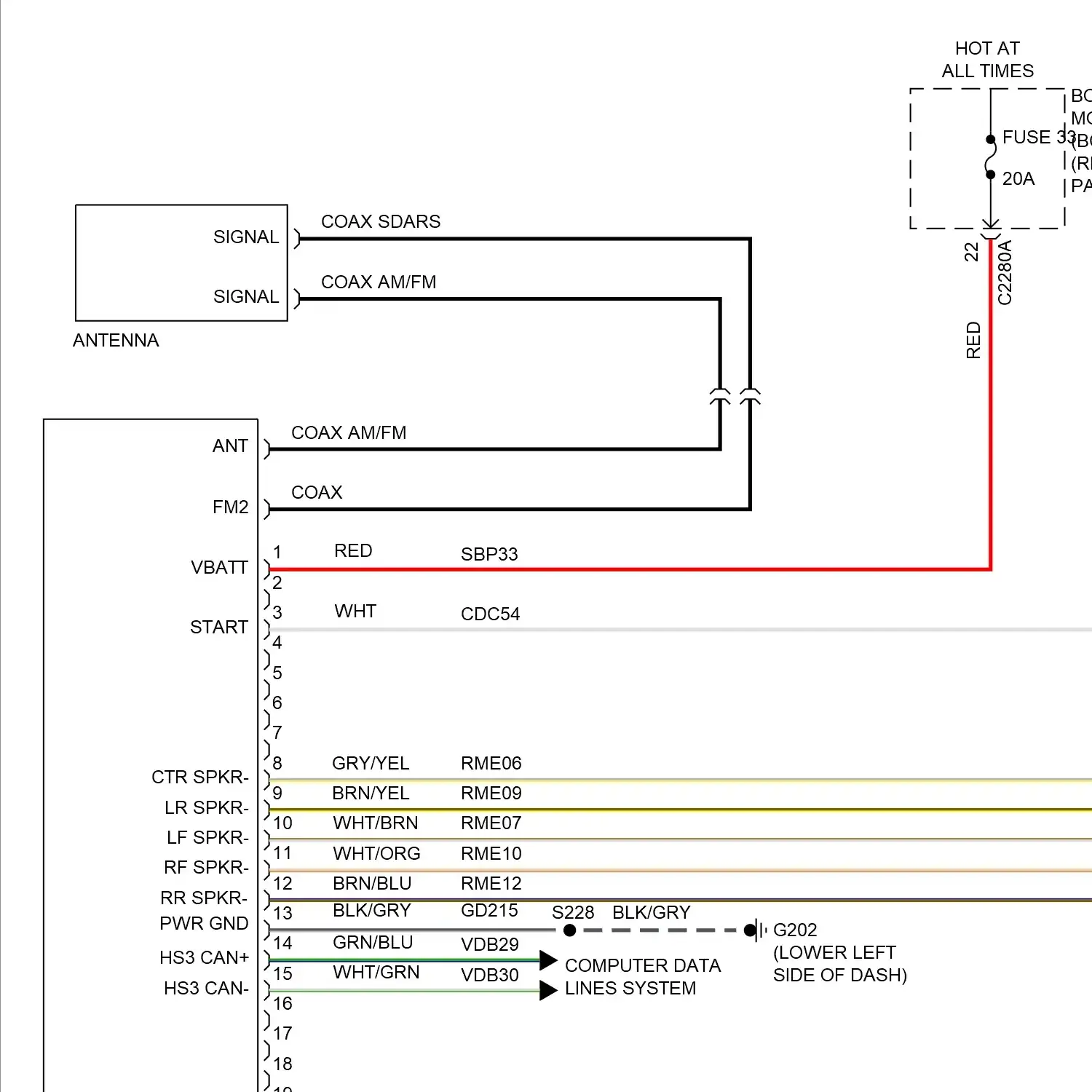Select the SIGNAL terminal feeding COAX SDARS
This screenshot has height=1092, width=1092.
click(246, 237)
